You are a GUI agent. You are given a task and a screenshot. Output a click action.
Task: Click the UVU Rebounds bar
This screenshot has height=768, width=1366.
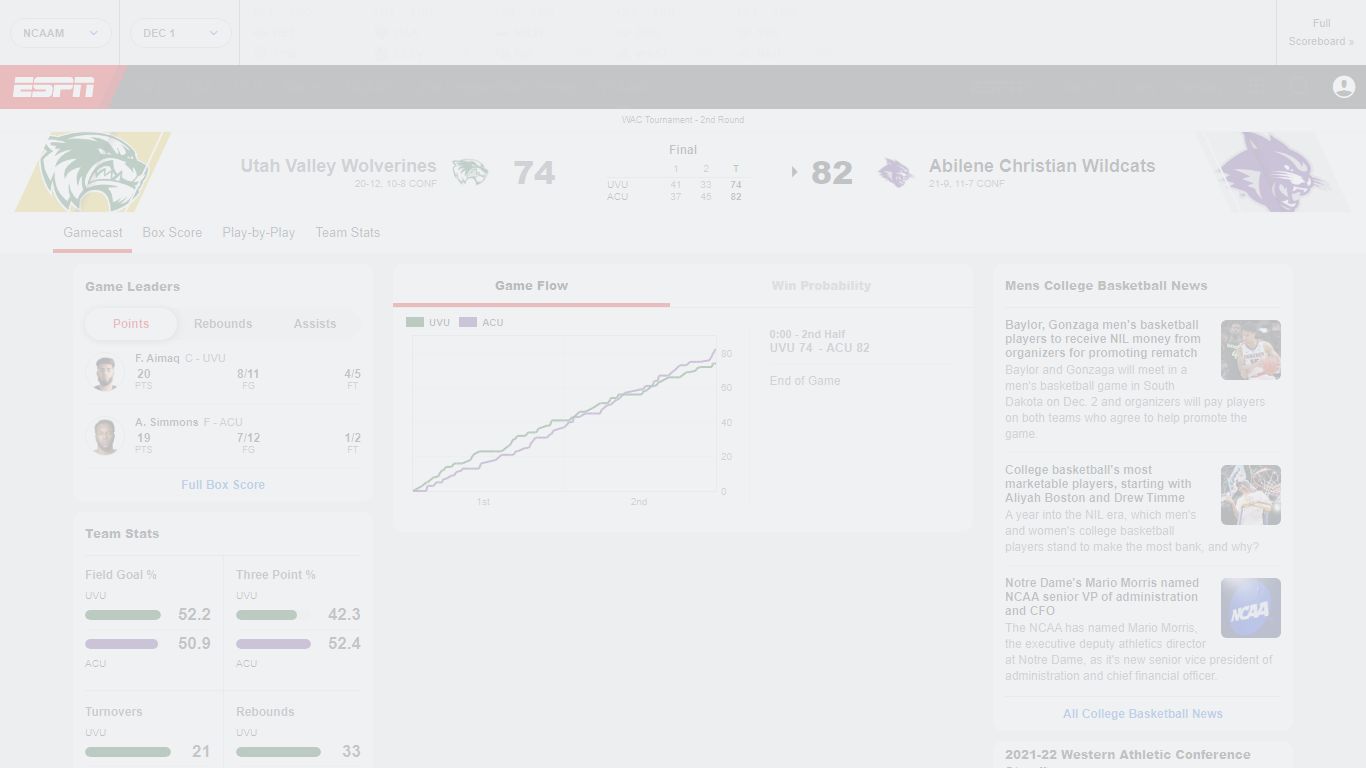click(279, 752)
